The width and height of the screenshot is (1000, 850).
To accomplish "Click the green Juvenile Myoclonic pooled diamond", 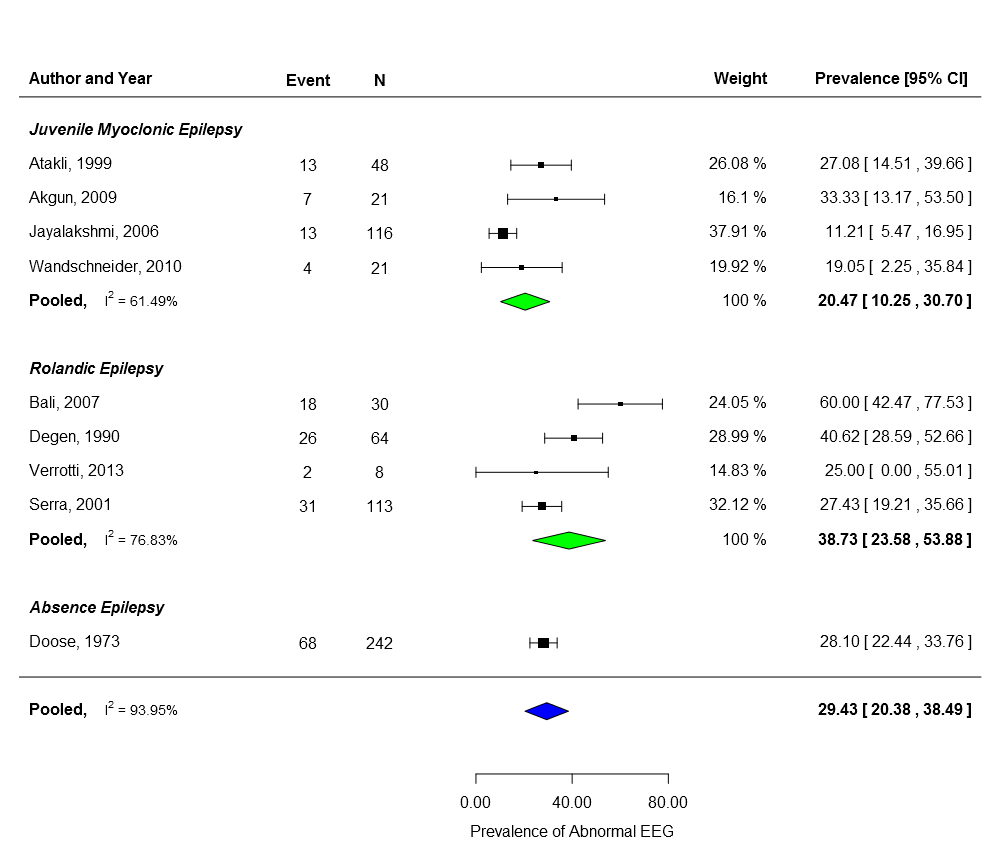I will click(x=525, y=301).
